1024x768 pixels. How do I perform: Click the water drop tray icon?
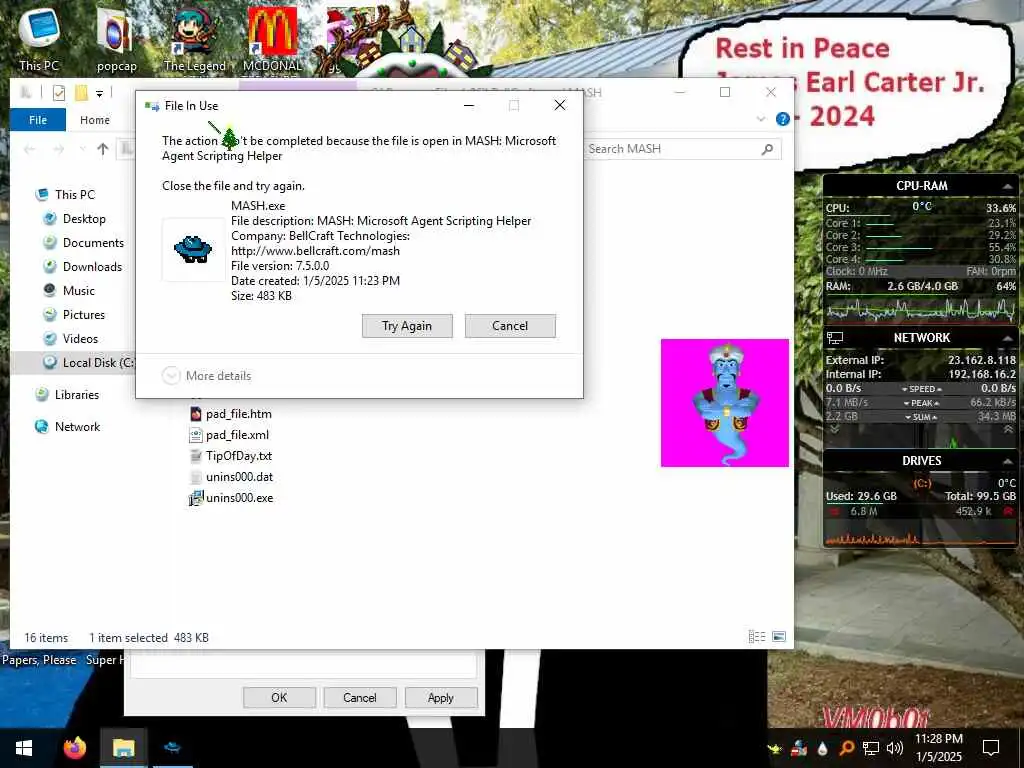click(822, 748)
